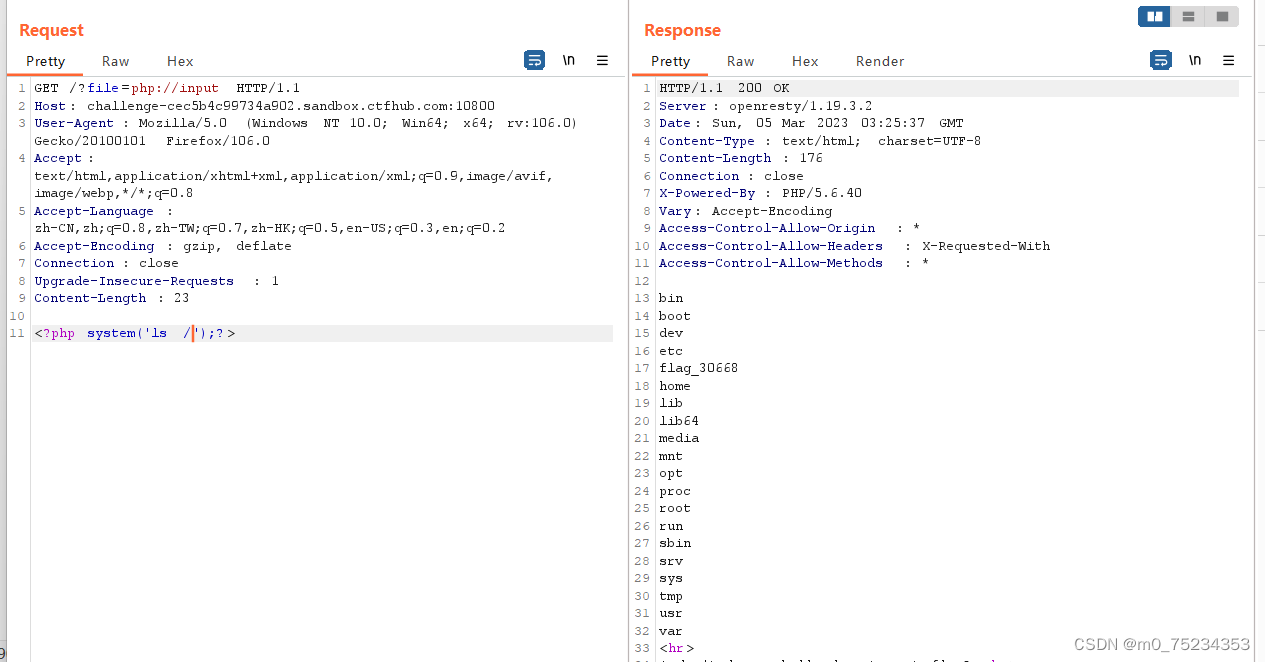Screen dimensions: 1265x662
Task: Click the sbin entry in response
Action: pos(675,543)
